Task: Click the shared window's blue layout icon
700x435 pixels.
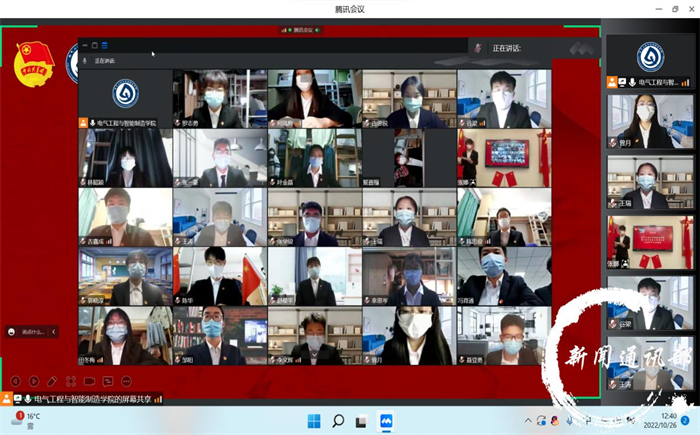Action: [x=104, y=46]
